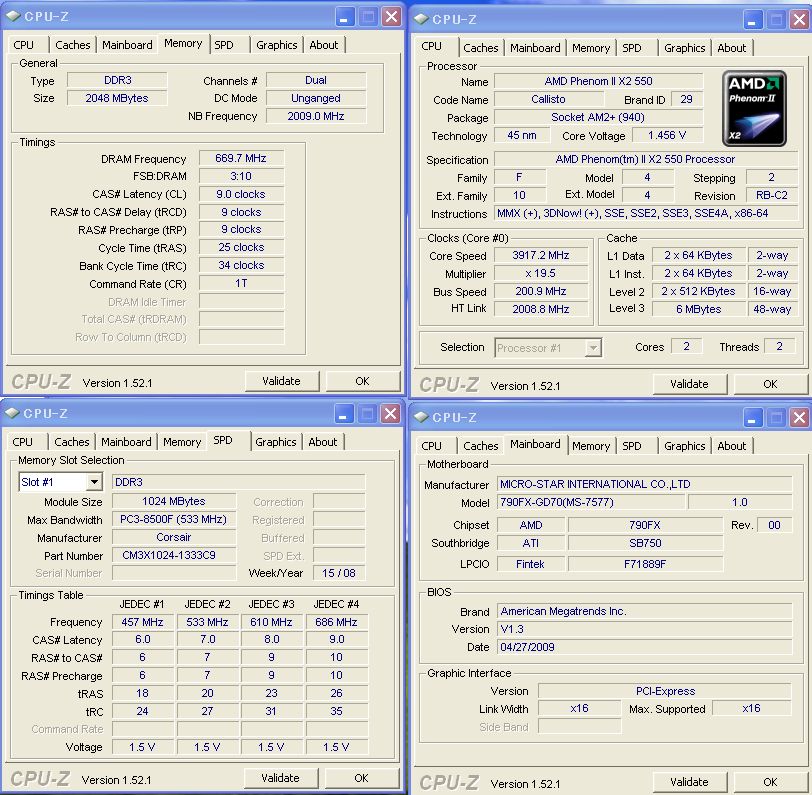Open the Processor #1 selection dropdown

click(x=593, y=348)
